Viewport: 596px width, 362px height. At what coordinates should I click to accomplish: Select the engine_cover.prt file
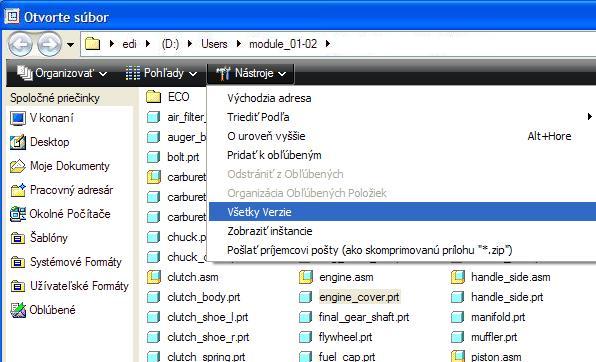pos(349,297)
